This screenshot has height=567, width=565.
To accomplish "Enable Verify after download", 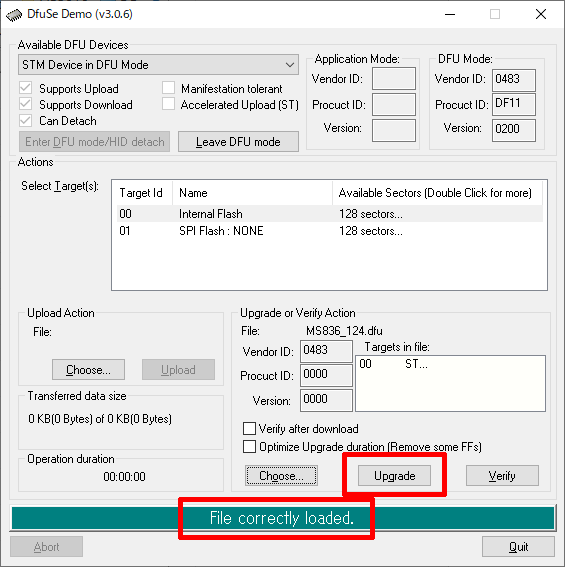I will click(249, 429).
